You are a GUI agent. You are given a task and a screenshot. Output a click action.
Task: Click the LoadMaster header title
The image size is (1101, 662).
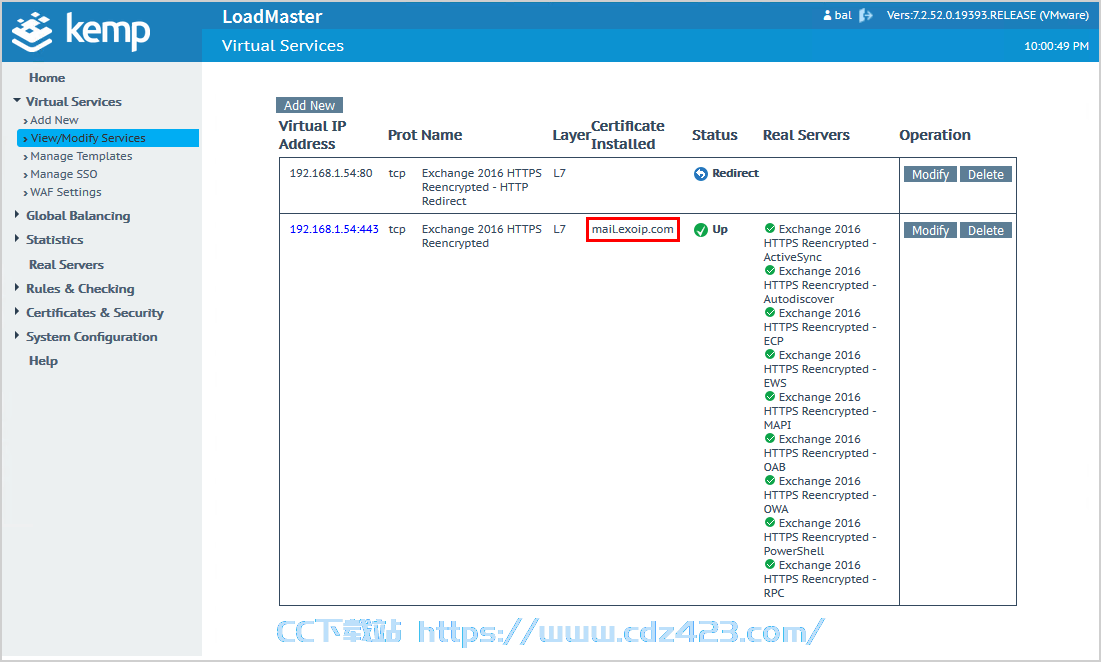pyautogui.click(x=272, y=16)
